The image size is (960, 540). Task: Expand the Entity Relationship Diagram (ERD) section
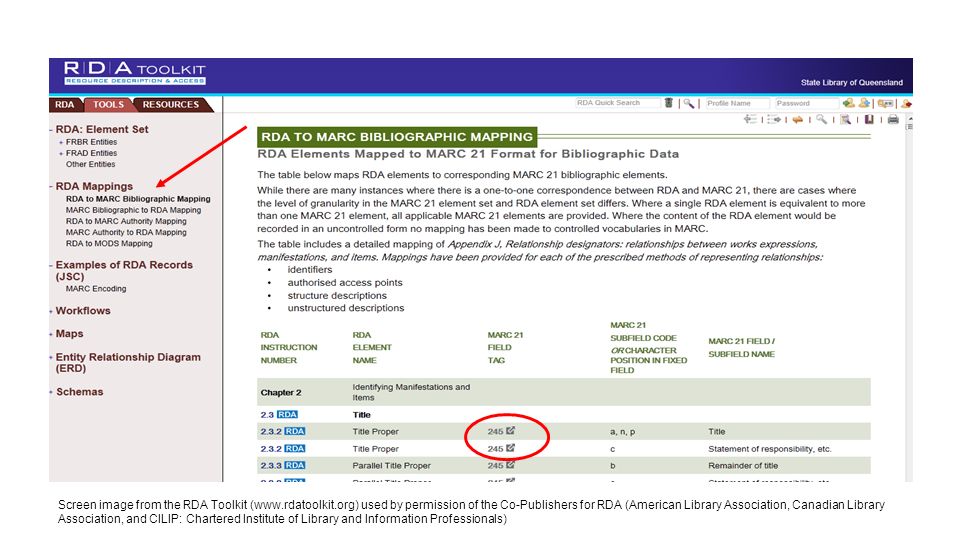[x=51, y=358]
